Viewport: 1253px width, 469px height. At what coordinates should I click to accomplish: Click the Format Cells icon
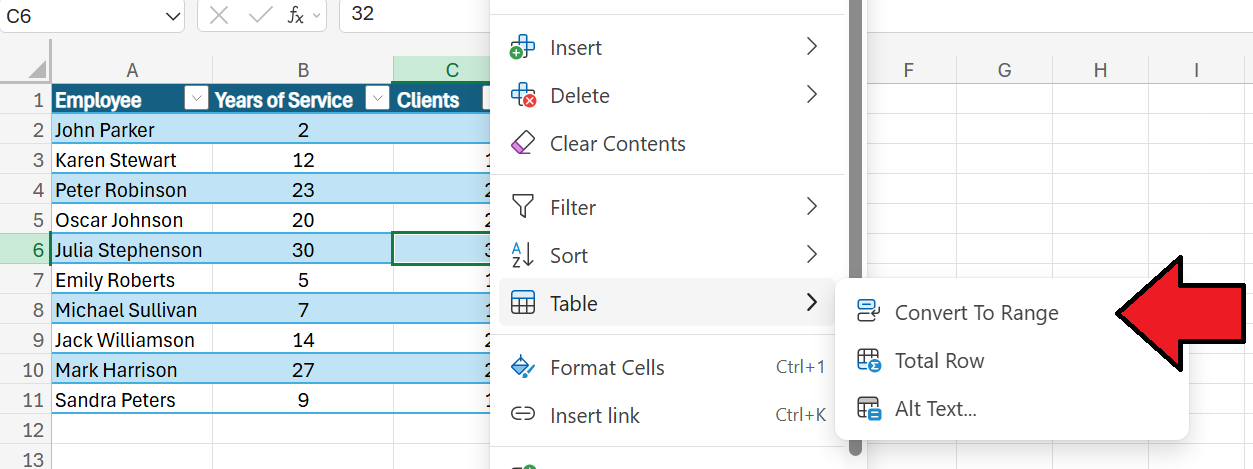tap(523, 367)
